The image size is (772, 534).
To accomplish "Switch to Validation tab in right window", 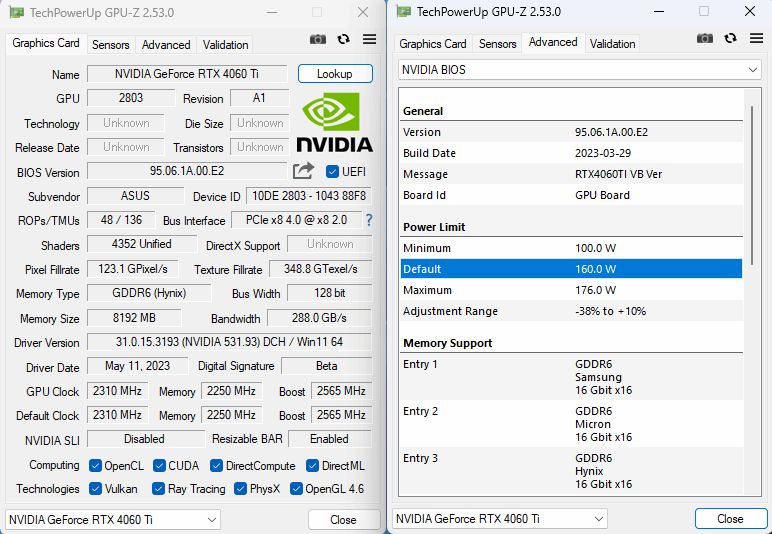I will coord(612,44).
